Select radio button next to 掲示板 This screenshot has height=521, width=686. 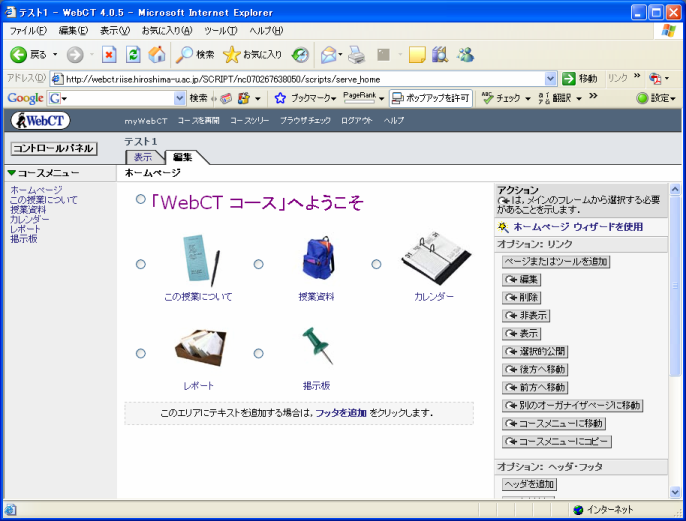[x=259, y=353]
